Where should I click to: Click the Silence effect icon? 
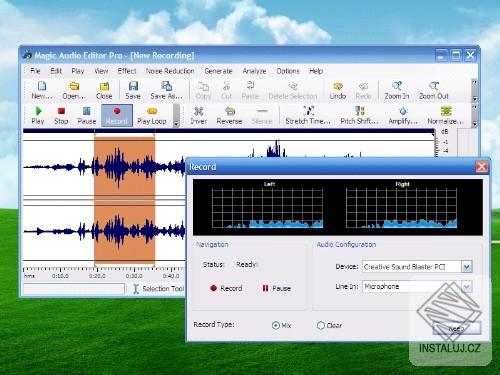(262, 115)
